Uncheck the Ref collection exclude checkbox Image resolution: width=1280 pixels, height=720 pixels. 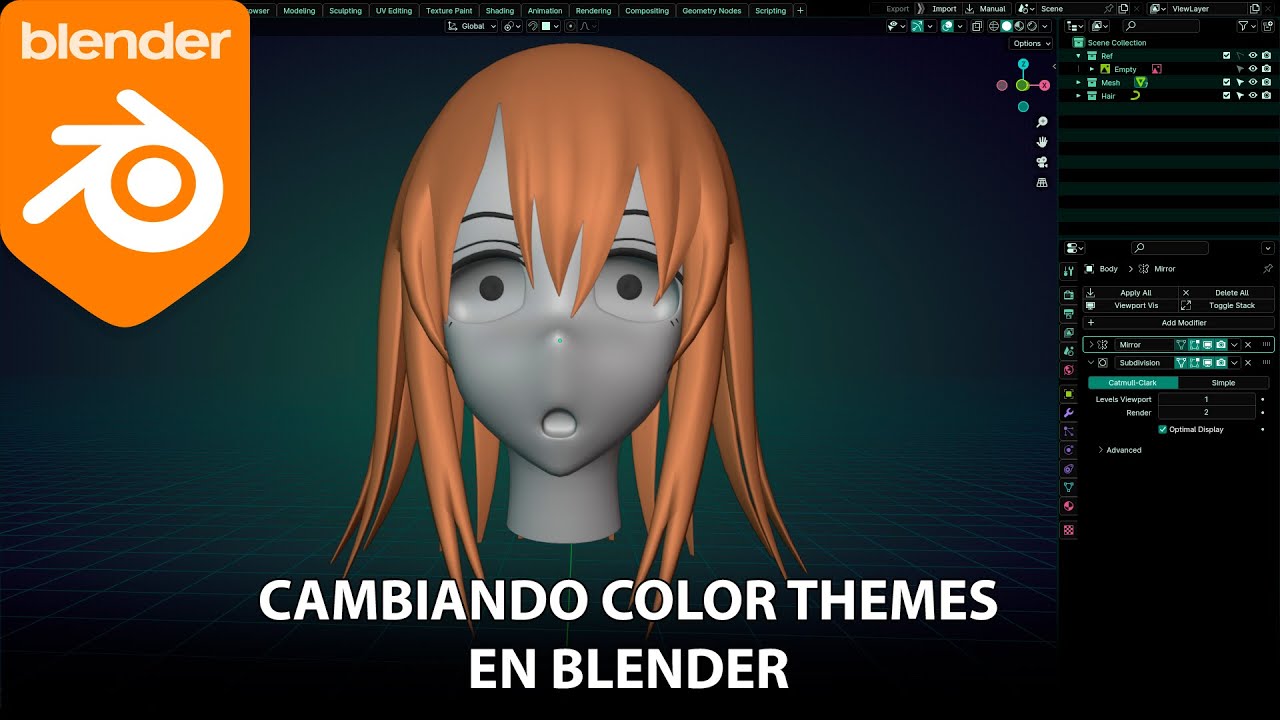(x=1227, y=56)
